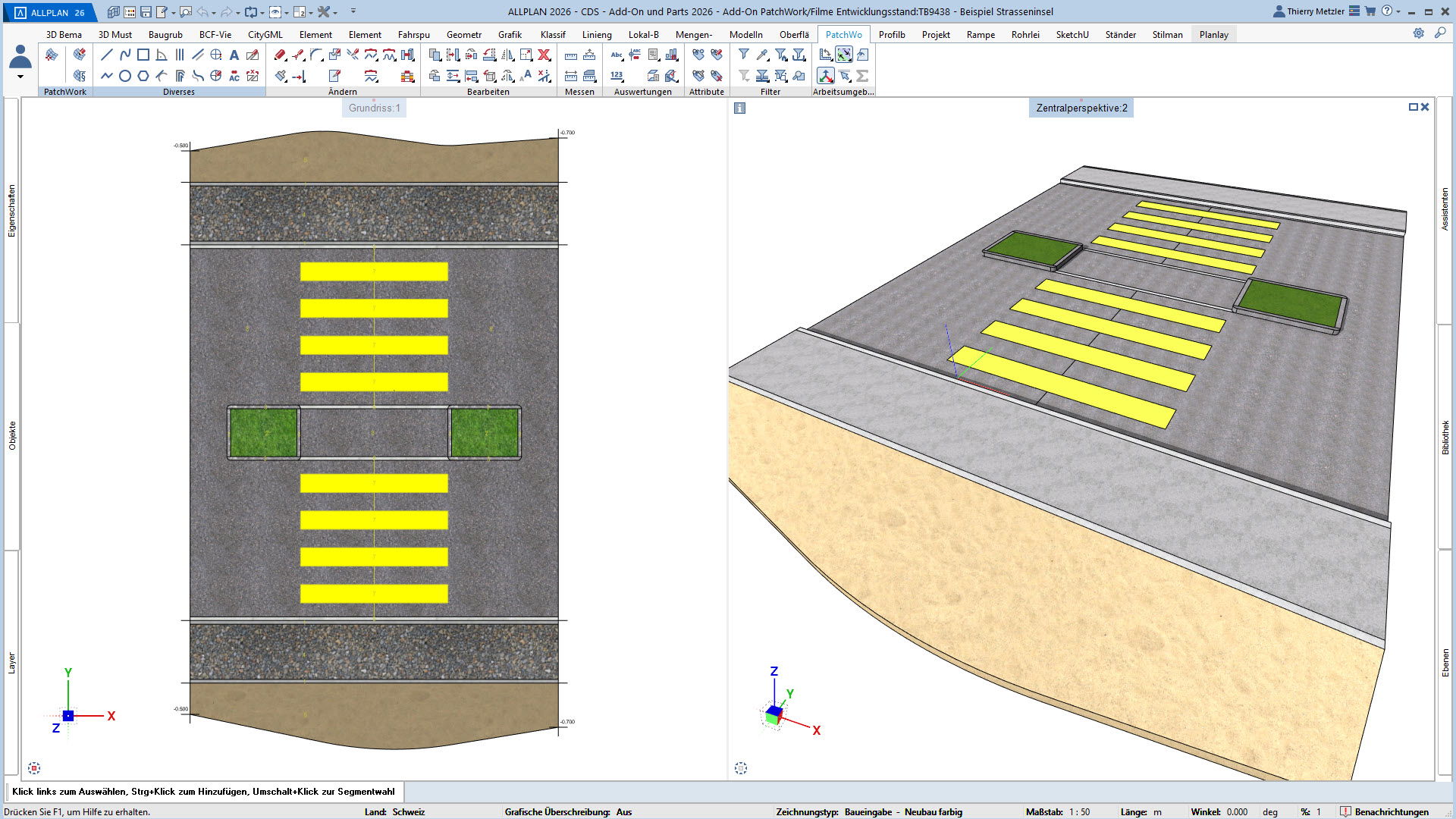Screen dimensions: 1456x819
Task: Select the Line drawing tool
Action: tap(107, 55)
